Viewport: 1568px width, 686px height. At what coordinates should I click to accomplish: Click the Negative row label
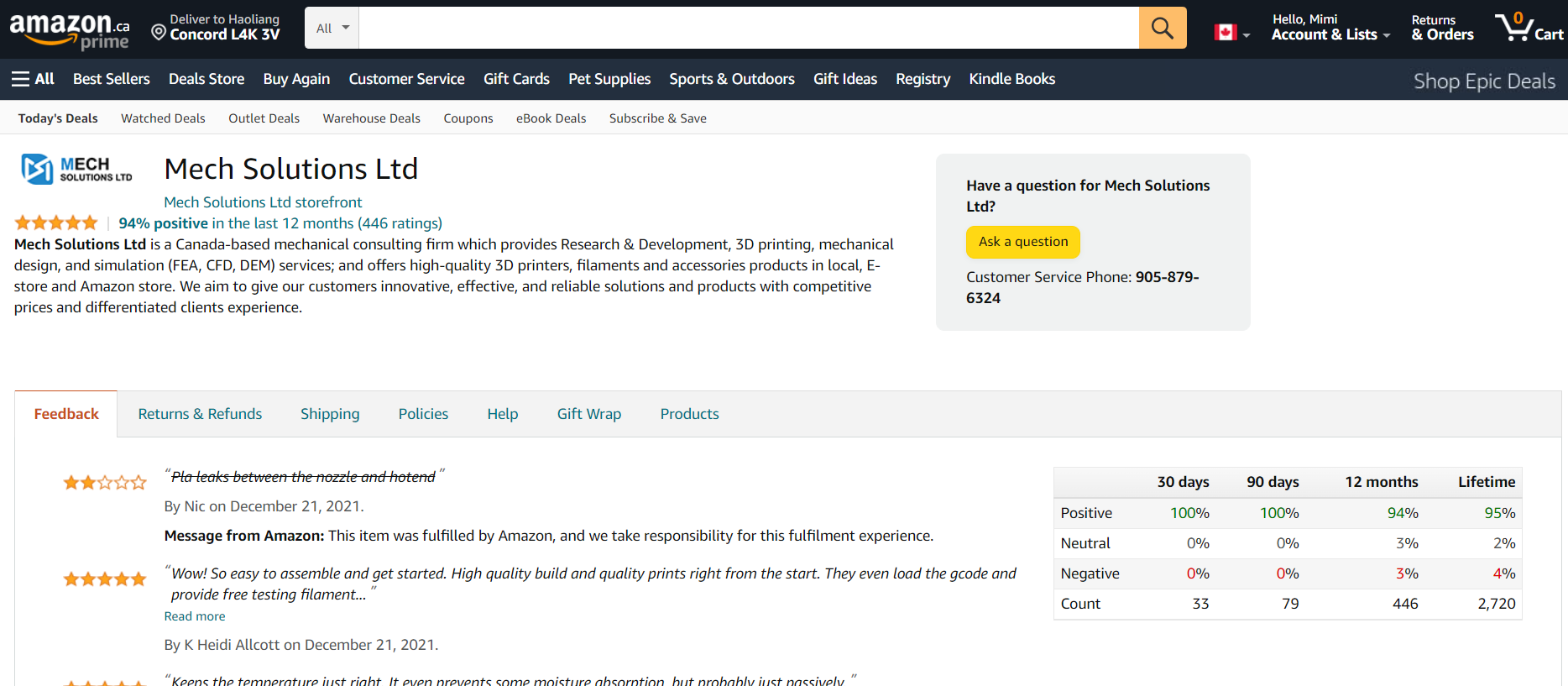1090,573
